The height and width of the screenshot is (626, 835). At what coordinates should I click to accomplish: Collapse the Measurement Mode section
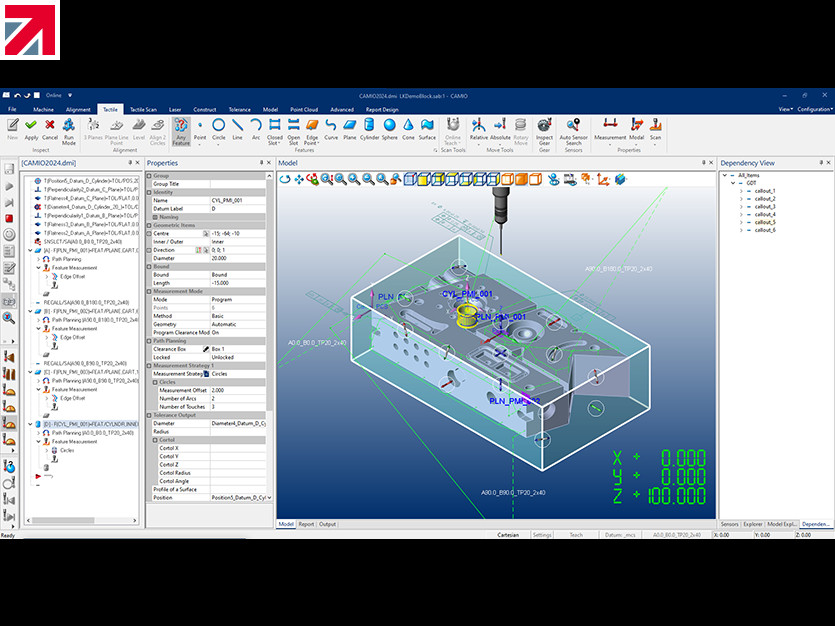pos(150,291)
